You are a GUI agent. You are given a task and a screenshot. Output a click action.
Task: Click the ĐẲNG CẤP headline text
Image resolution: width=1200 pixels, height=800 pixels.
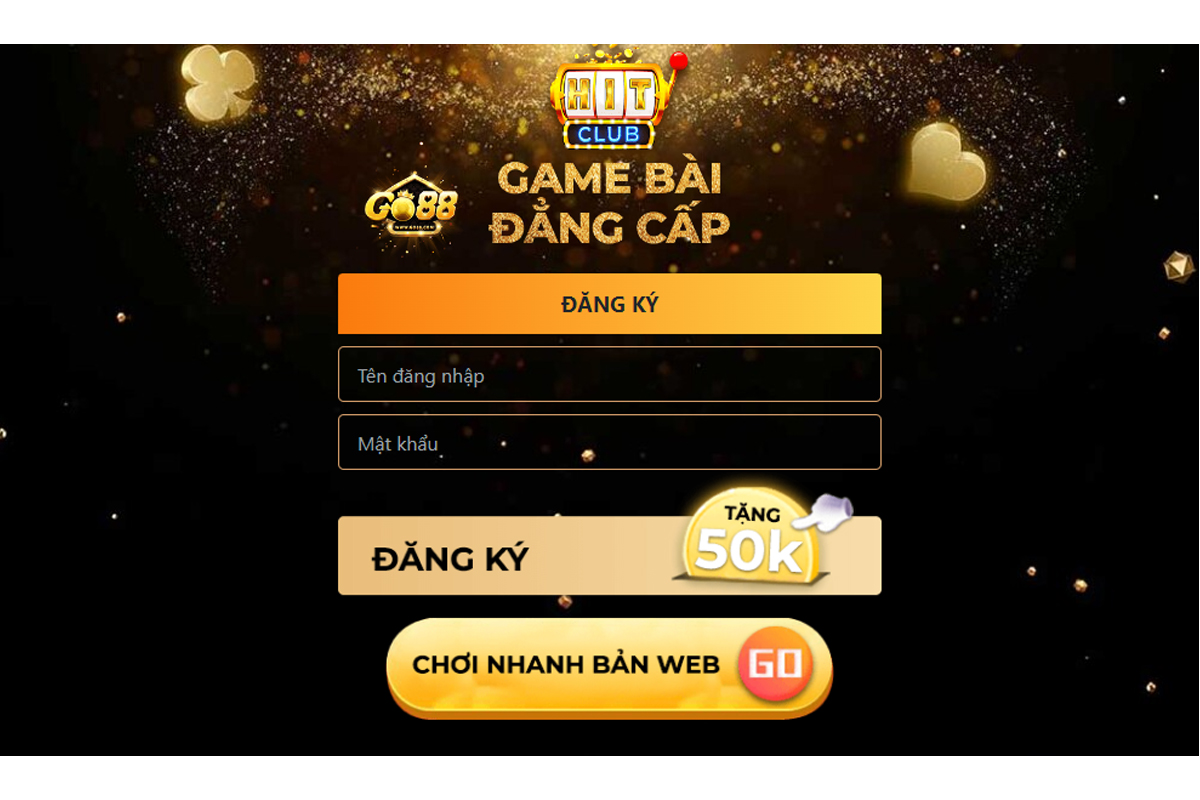610,226
